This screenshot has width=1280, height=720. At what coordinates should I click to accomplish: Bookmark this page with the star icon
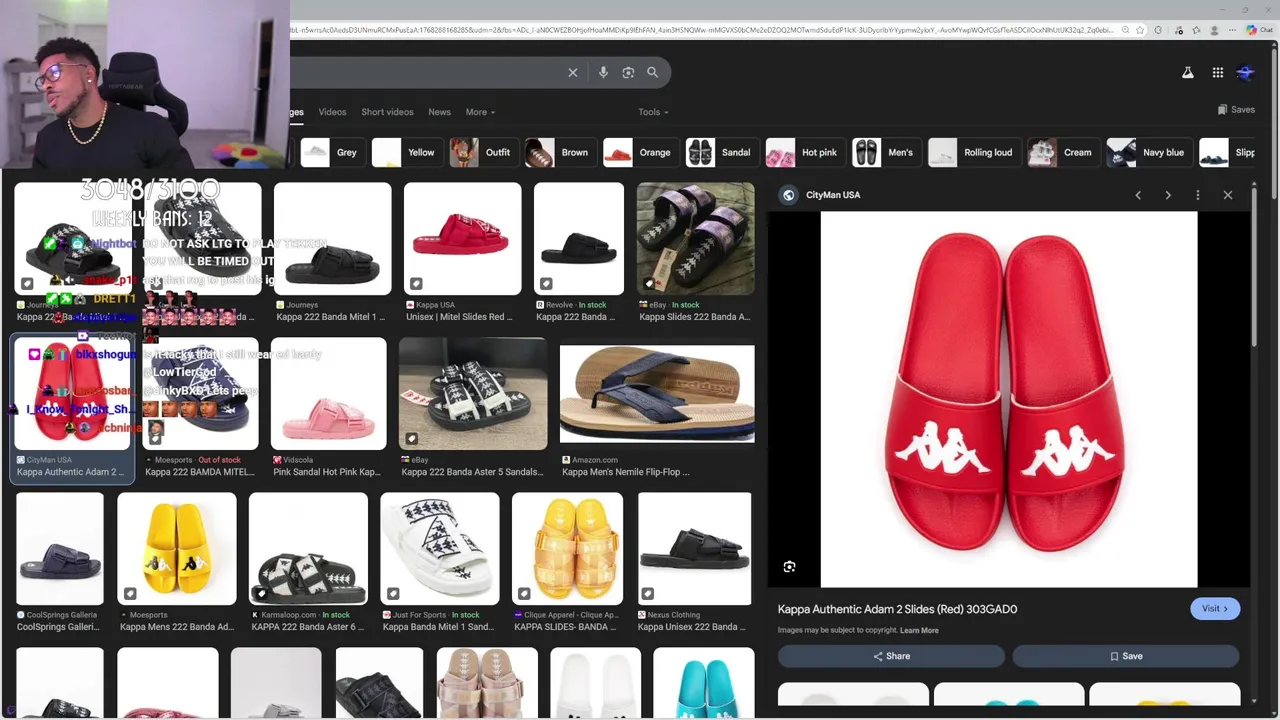click(x=1140, y=30)
